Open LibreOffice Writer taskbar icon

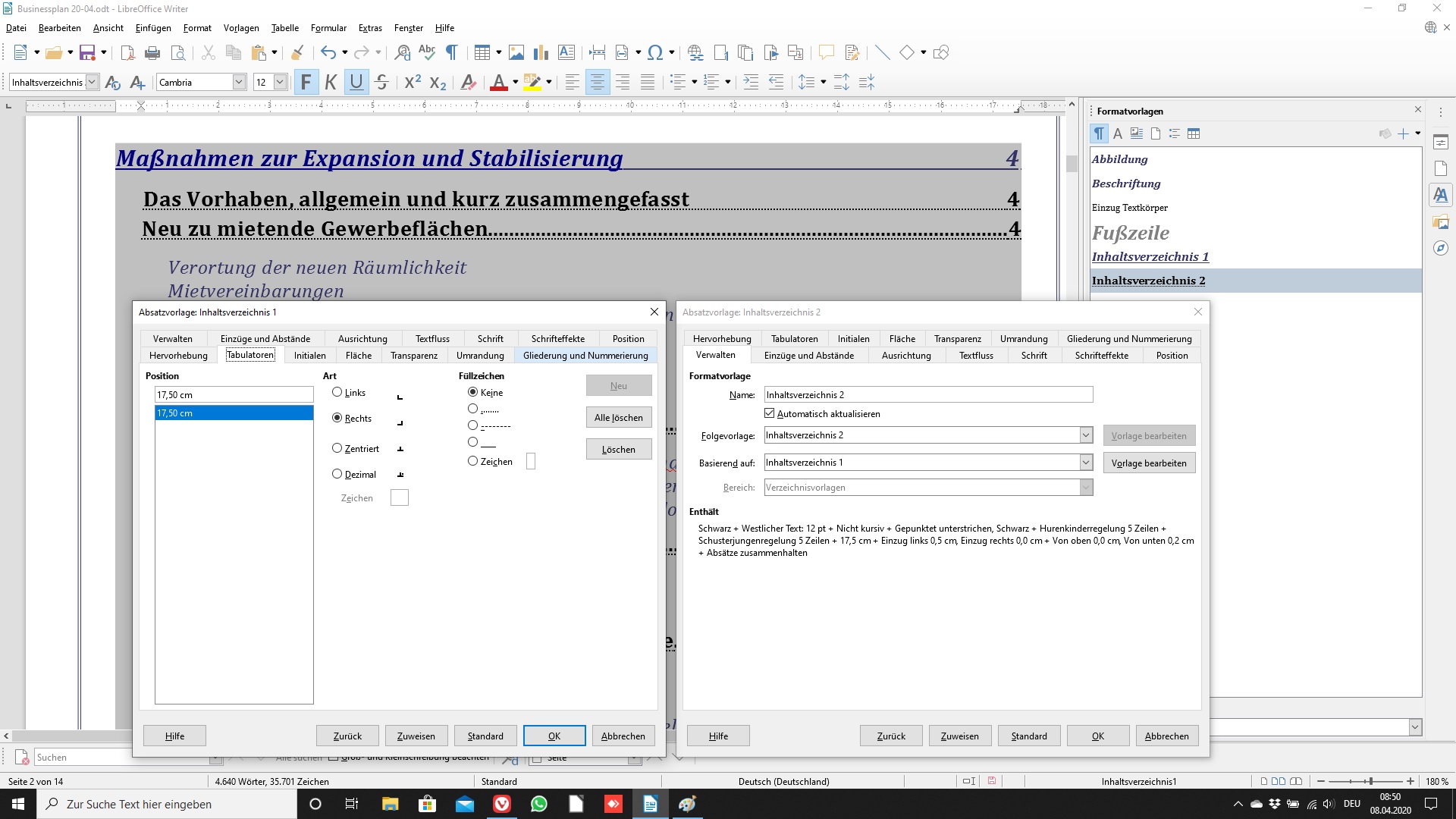650,804
